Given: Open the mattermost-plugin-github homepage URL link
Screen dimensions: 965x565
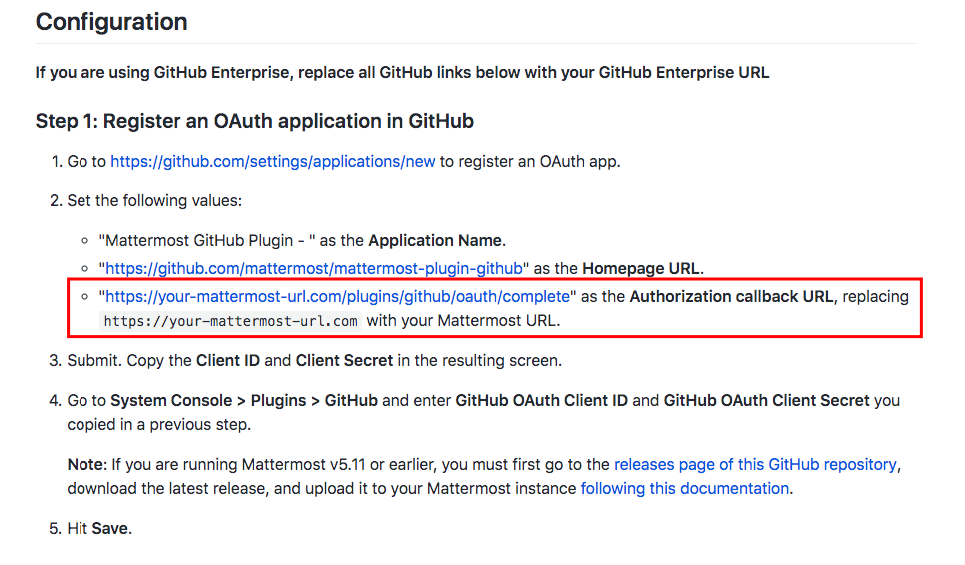Looking at the screenshot, I should coord(314,269).
